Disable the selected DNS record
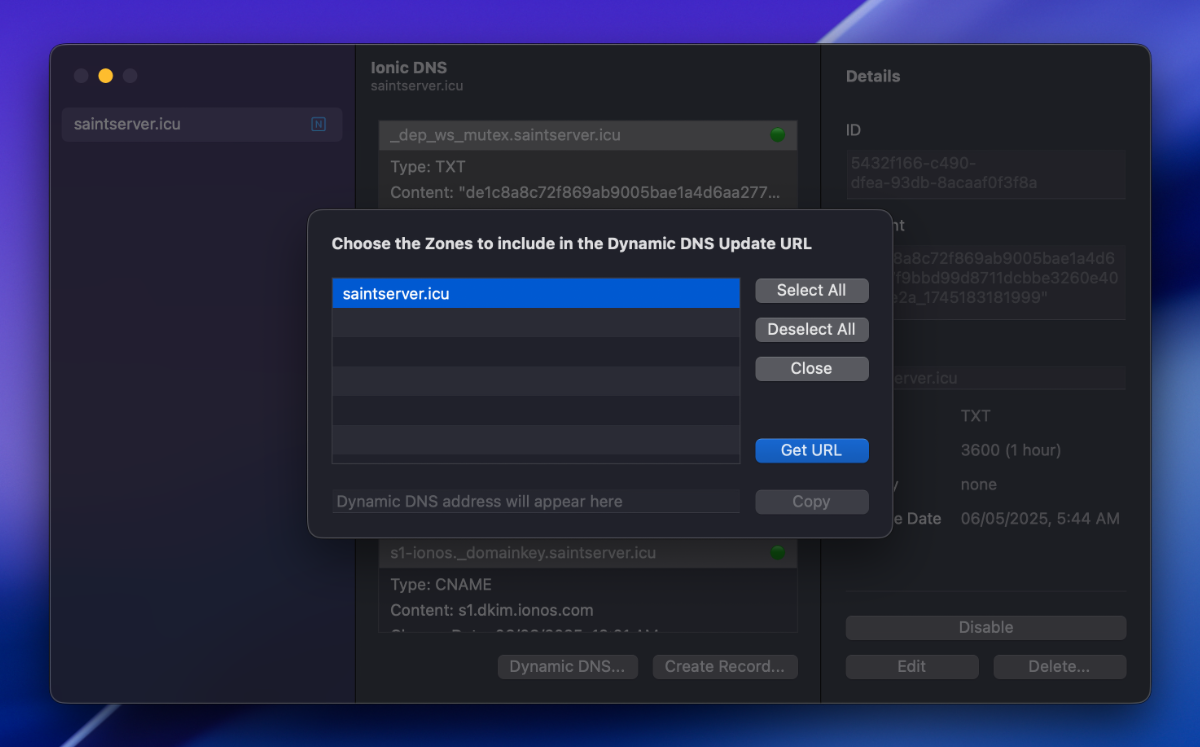 point(985,627)
